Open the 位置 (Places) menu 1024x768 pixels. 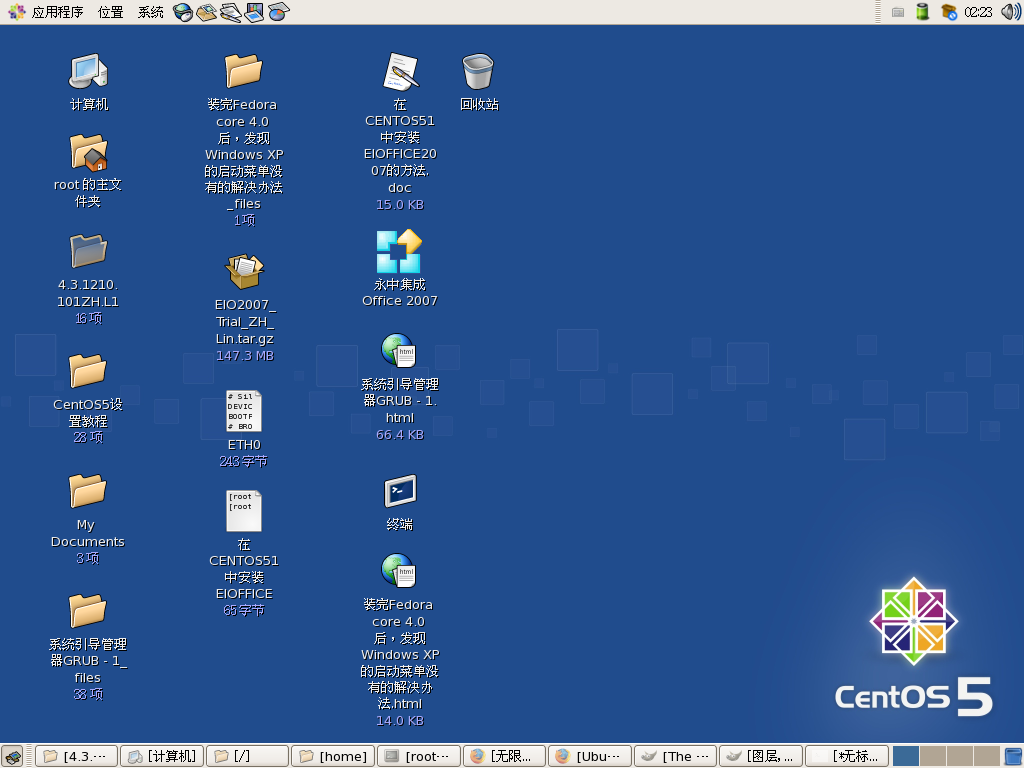pyautogui.click(x=110, y=12)
